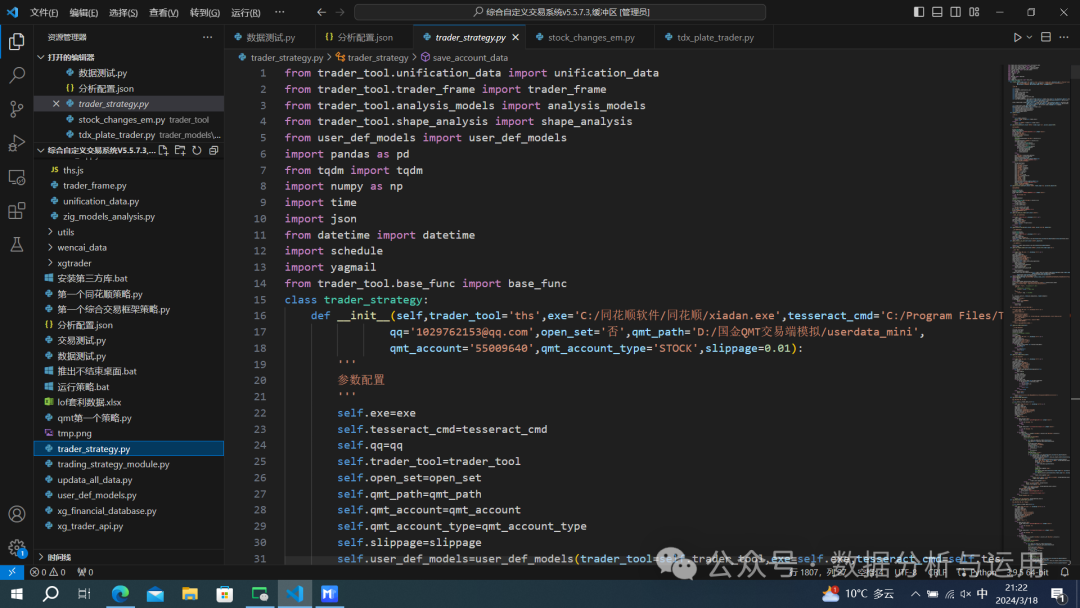Image resolution: width=1080 pixels, height=608 pixels.
Task: Open the Accounts menu icon
Action: [17, 514]
